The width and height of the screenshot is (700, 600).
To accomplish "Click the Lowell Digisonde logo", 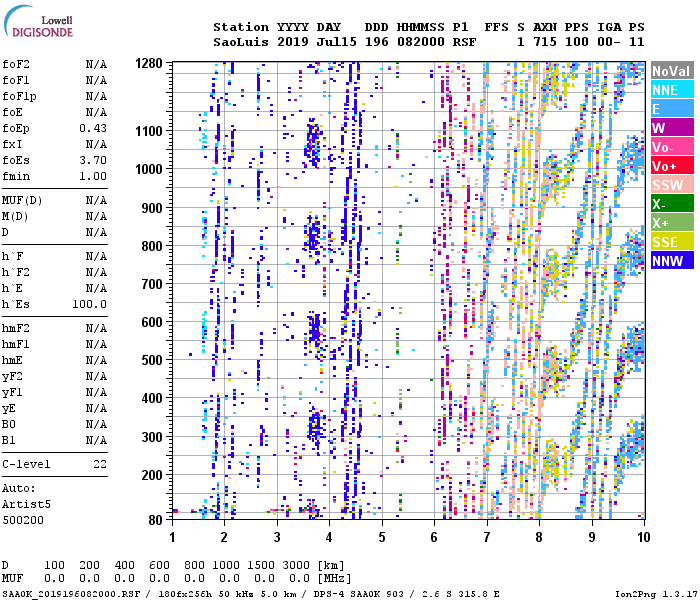I will (38, 21).
